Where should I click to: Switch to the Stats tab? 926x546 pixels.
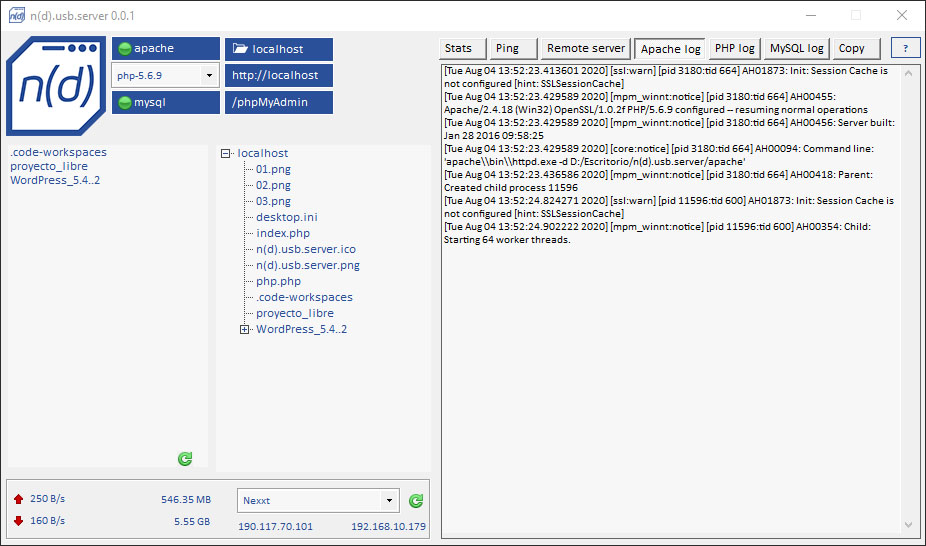(462, 48)
